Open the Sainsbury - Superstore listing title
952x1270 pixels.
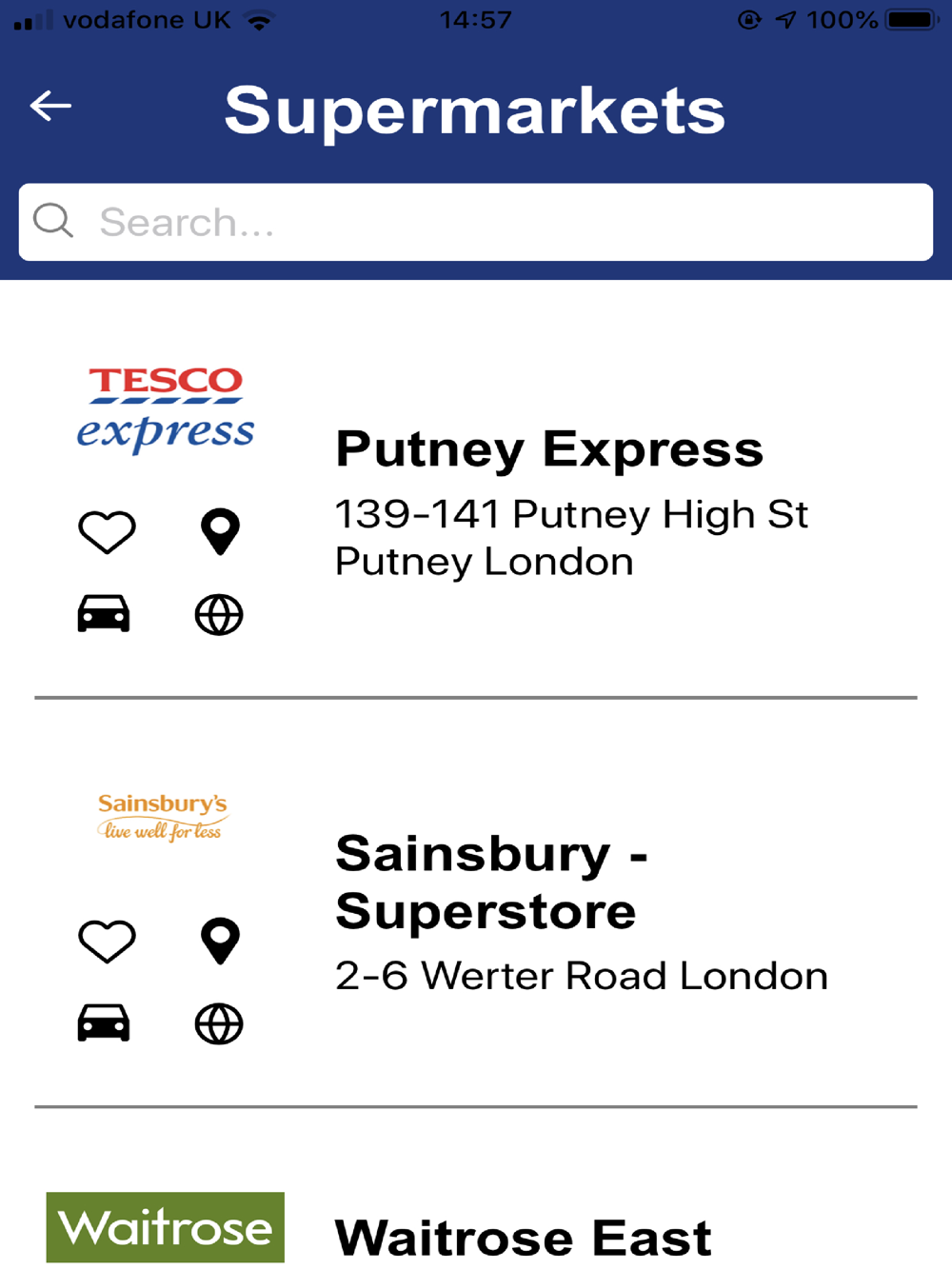point(491,883)
